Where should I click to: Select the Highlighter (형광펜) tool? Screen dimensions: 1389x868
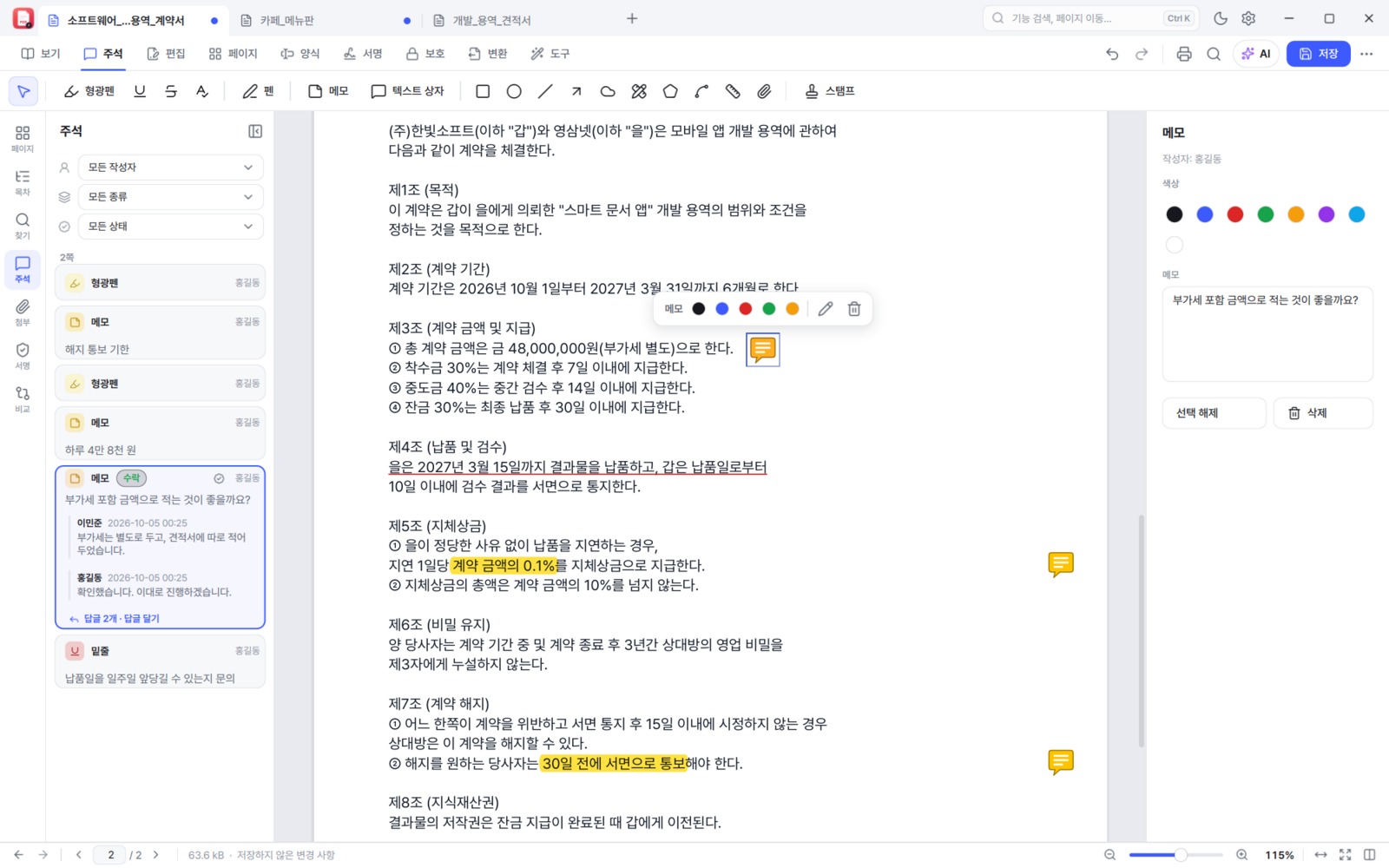pyautogui.click(x=89, y=91)
